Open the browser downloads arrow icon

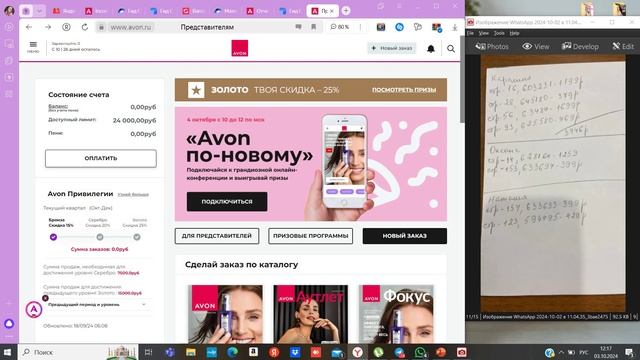click(454, 27)
